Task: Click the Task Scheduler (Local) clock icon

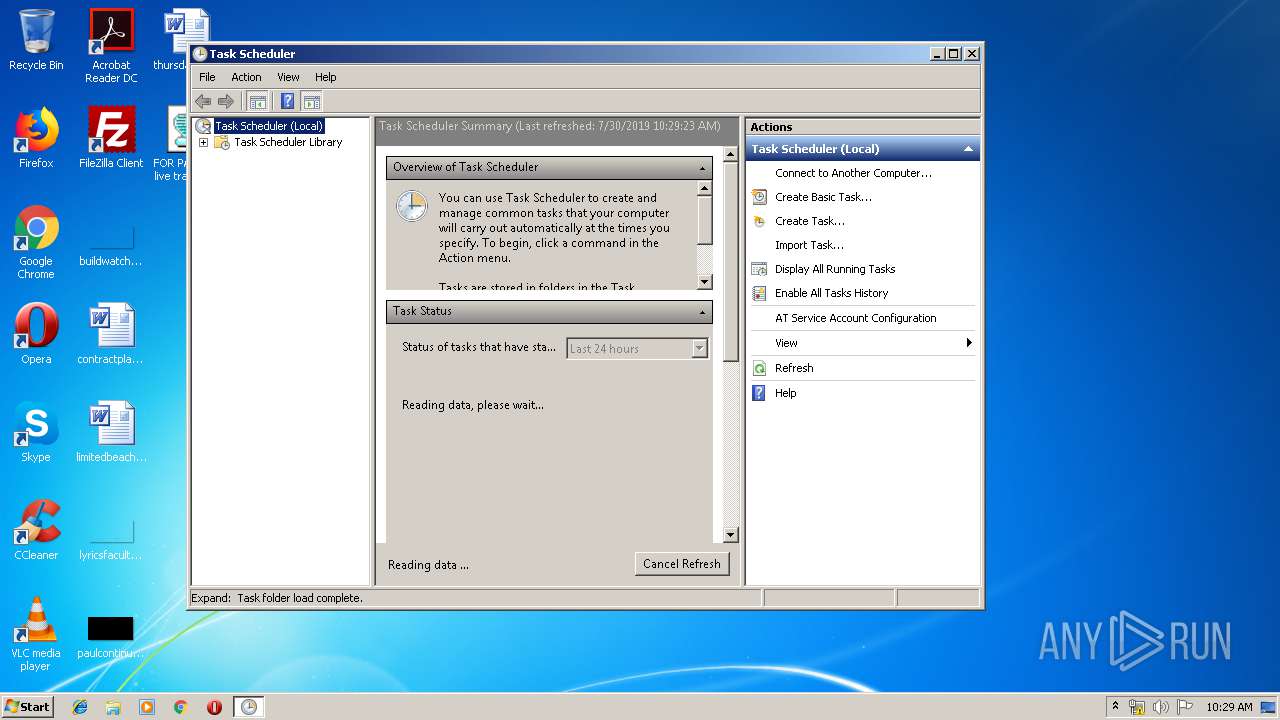Action: pyautogui.click(x=204, y=126)
